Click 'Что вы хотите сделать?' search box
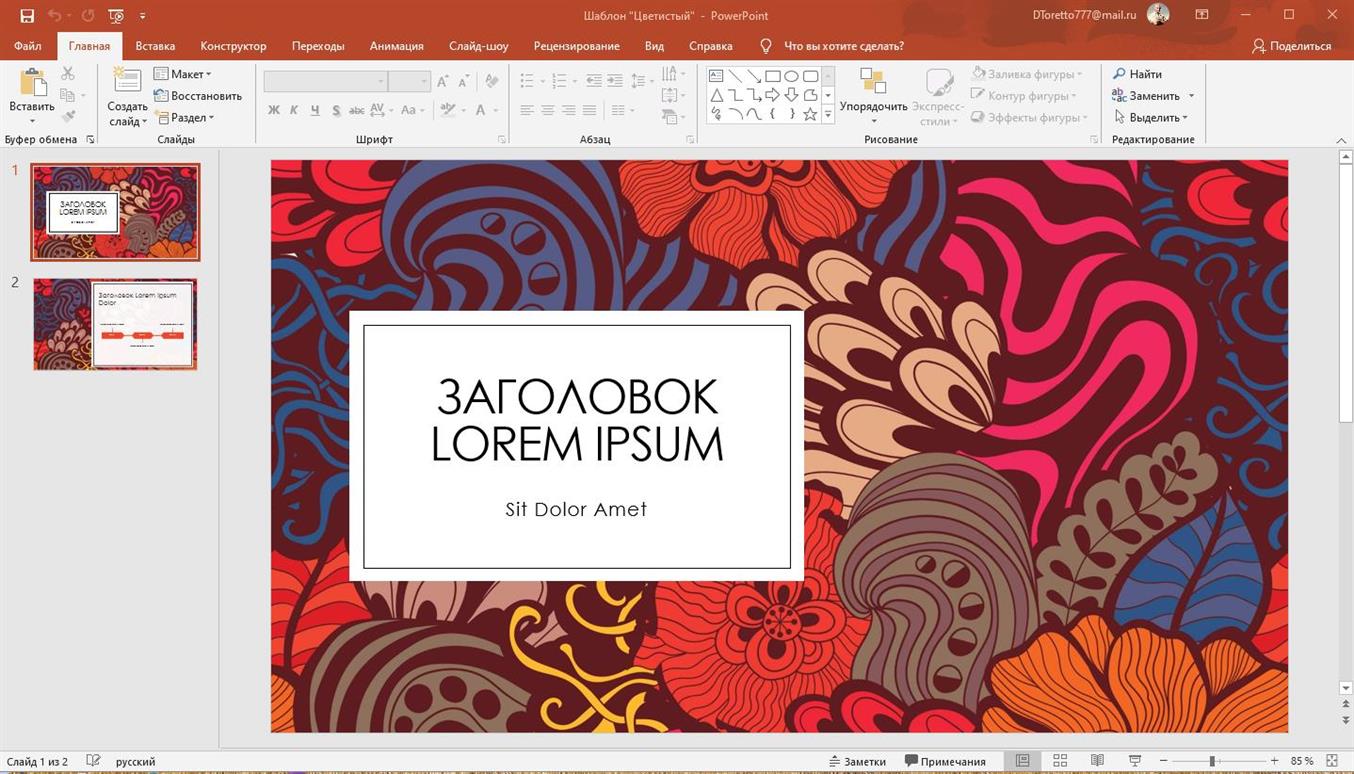 (x=844, y=46)
